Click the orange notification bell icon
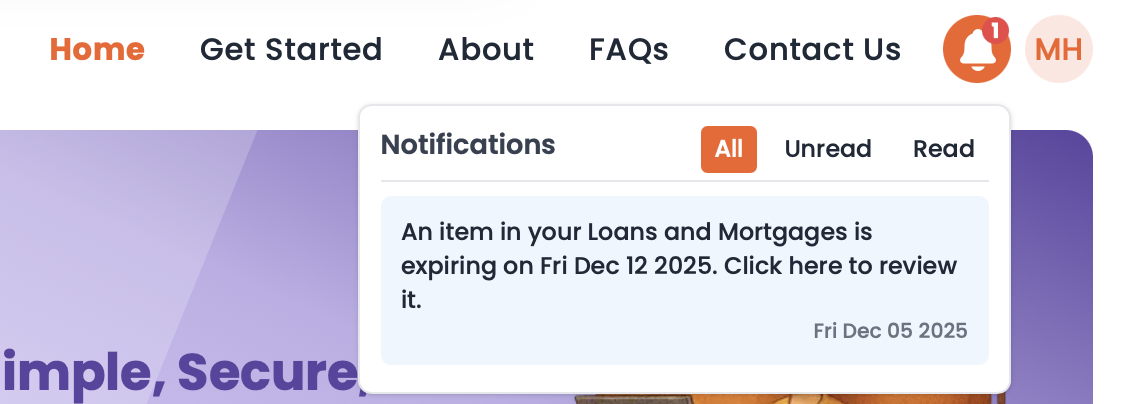The width and height of the screenshot is (1122, 404). 977,49
